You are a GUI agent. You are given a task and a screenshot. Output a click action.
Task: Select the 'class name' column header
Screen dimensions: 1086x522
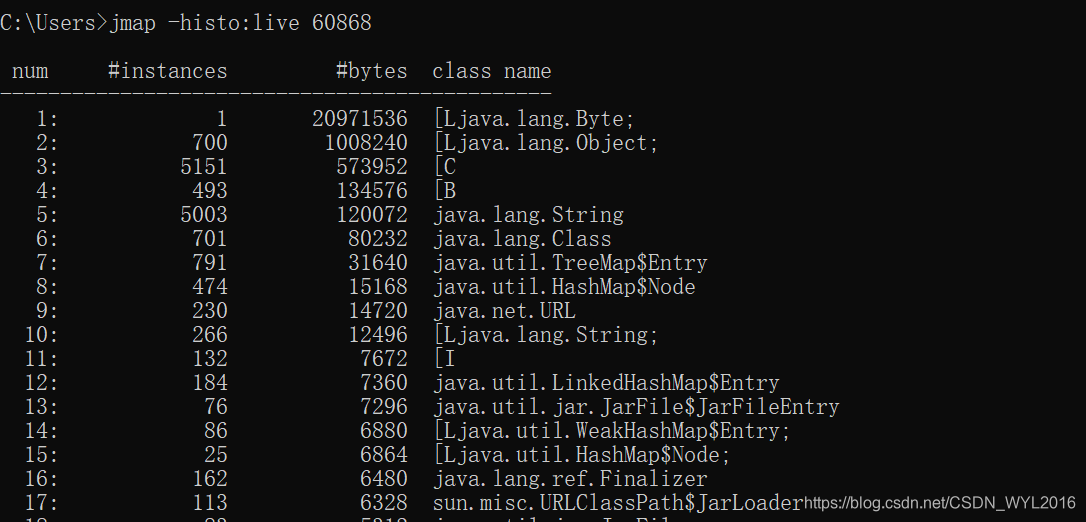point(492,71)
